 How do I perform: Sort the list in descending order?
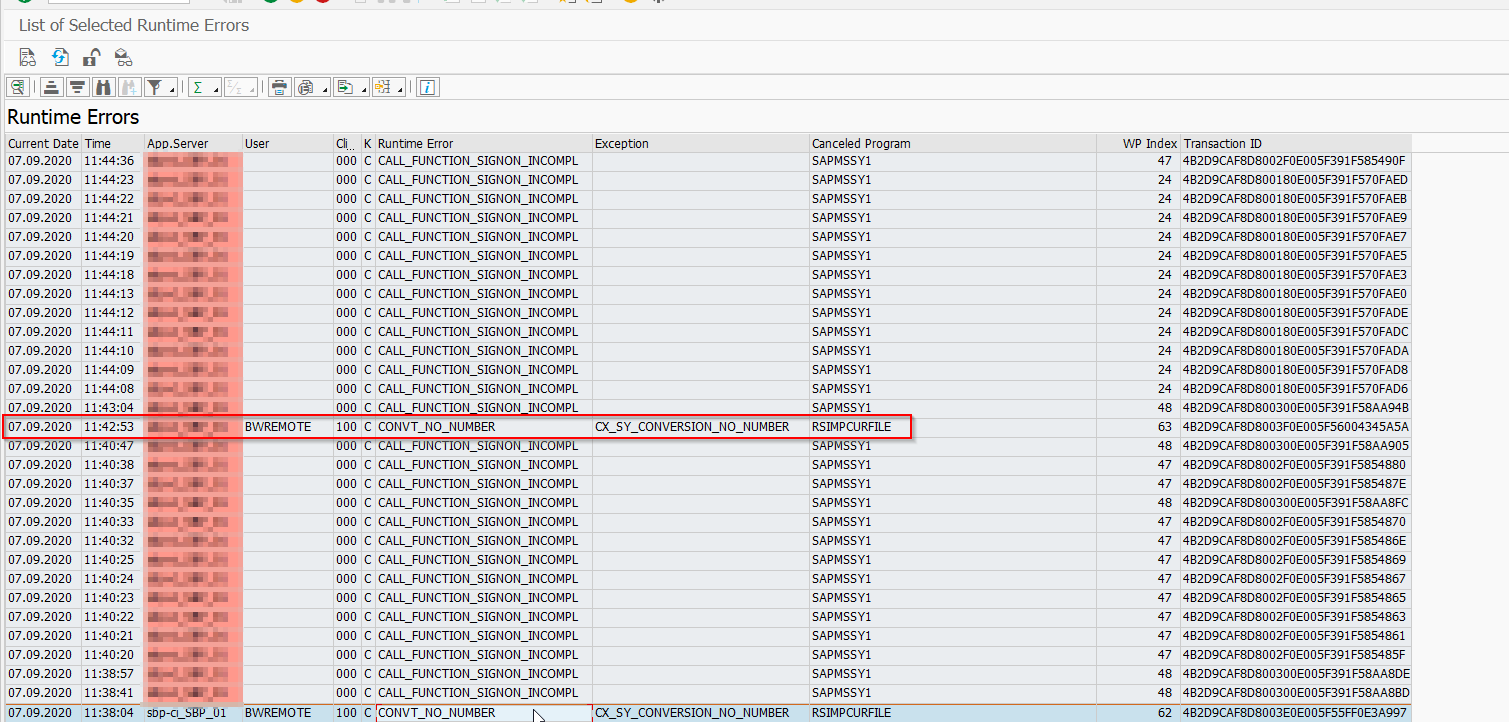pyautogui.click(x=78, y=87)
